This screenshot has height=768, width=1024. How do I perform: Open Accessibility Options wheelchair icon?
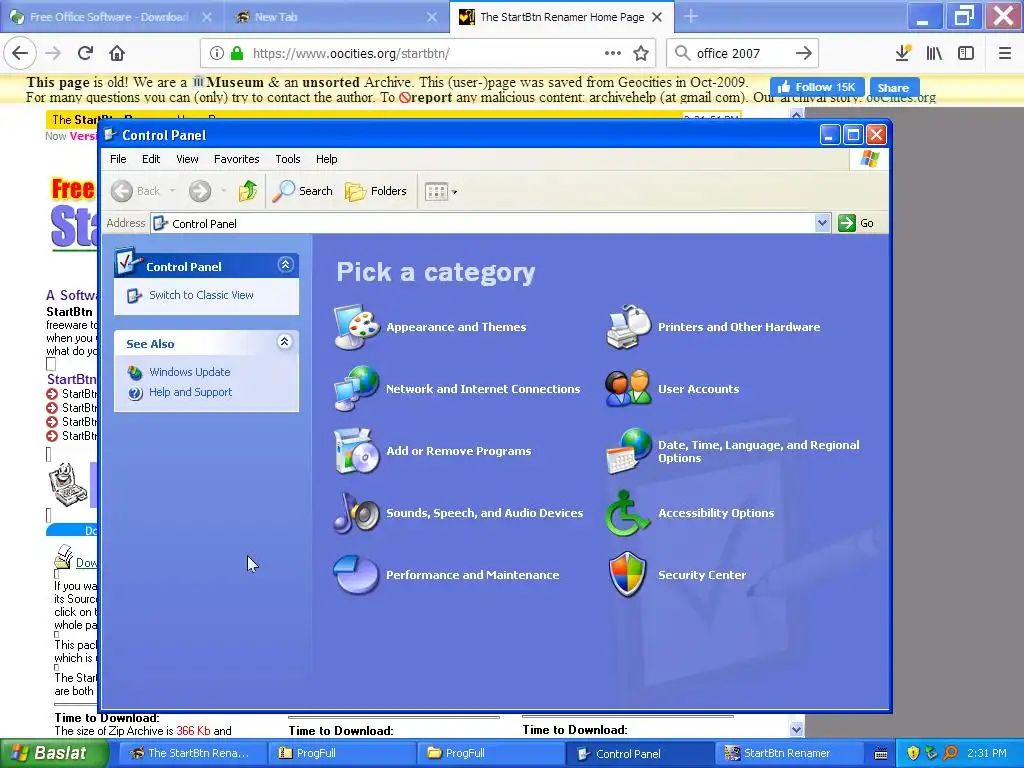(628, 513)
